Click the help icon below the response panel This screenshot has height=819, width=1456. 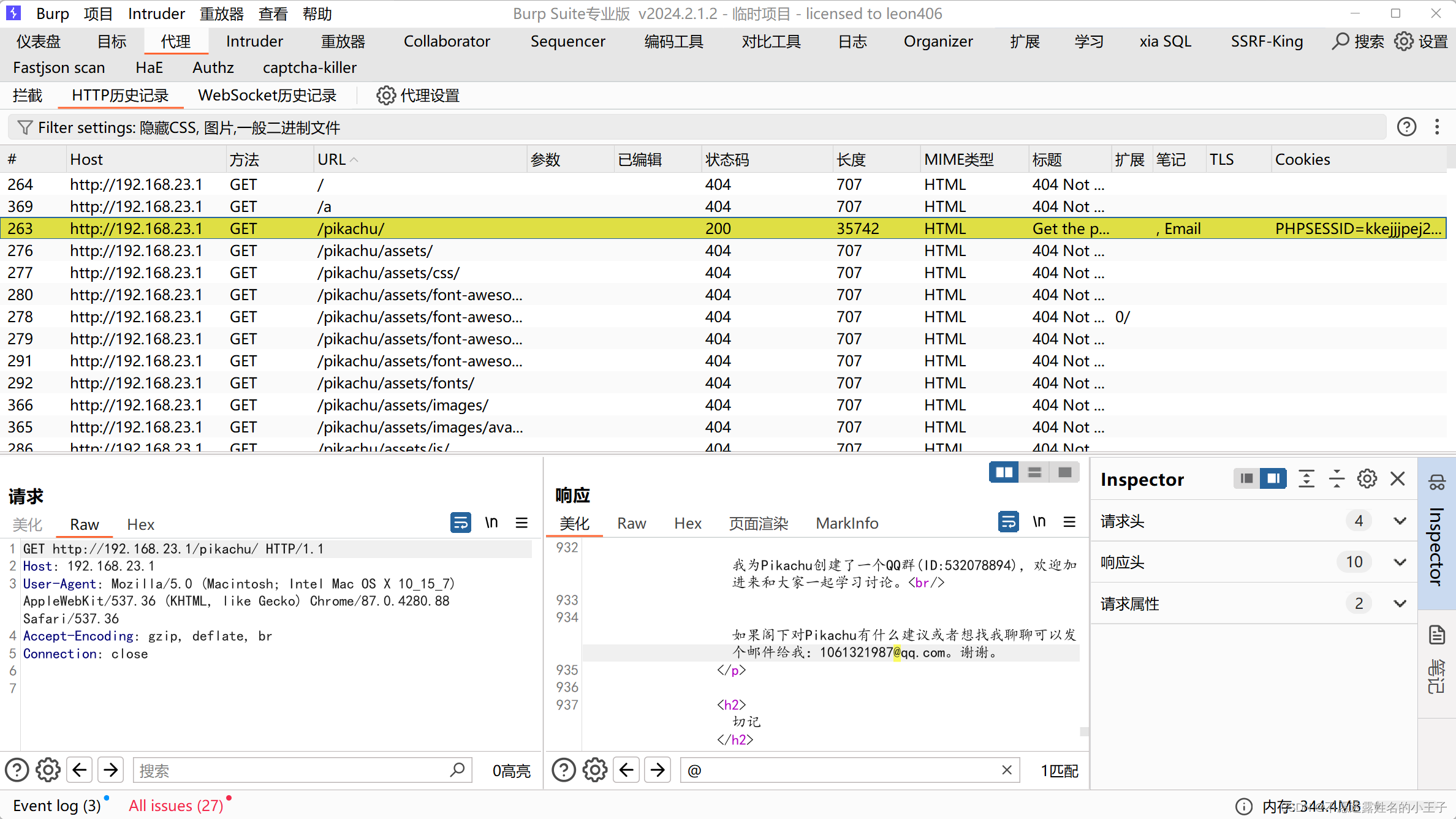pyautogui.click(x=563, y=770)
